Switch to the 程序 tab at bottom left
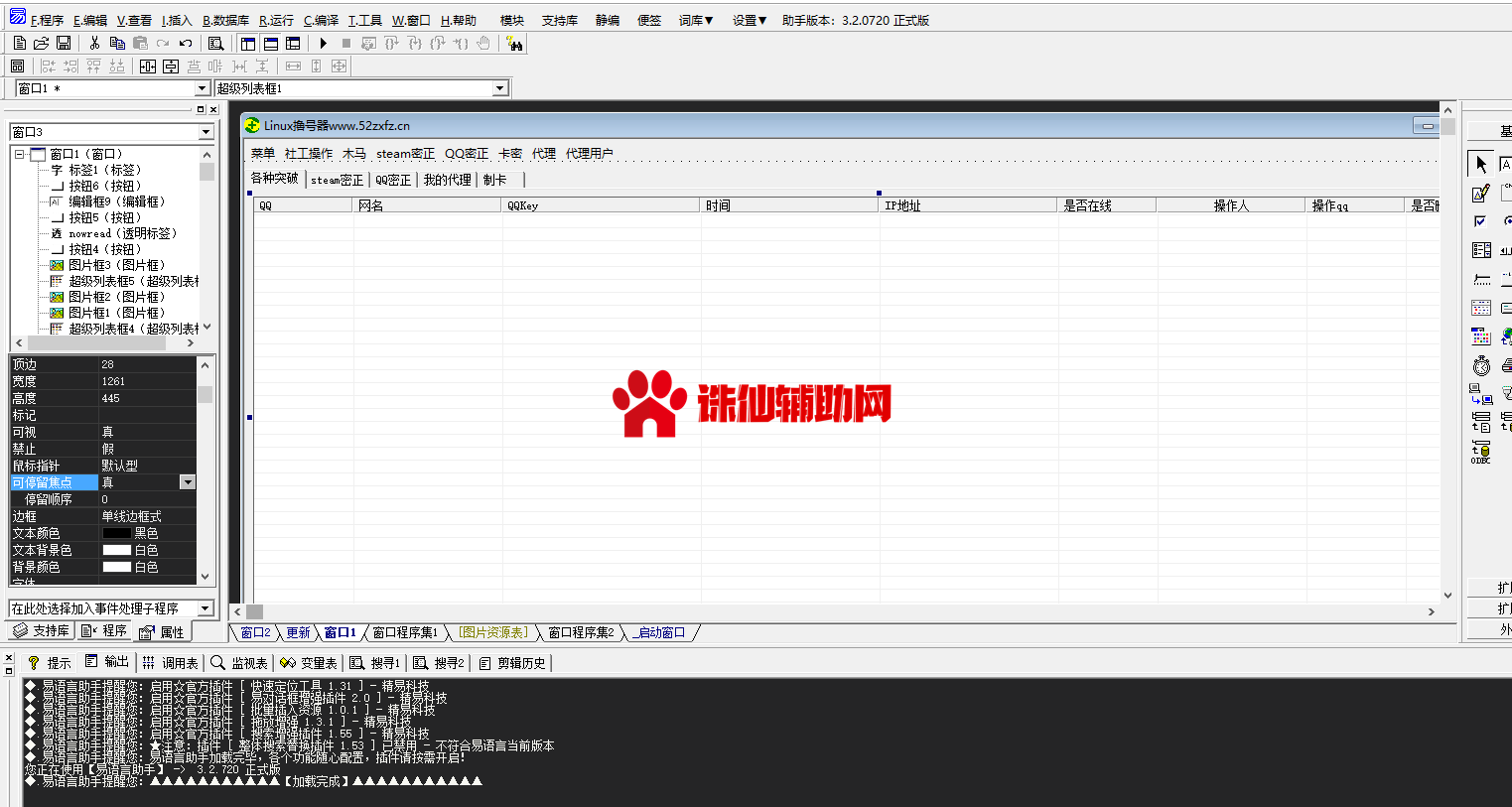1512x807 pixels. click(105, 631)
